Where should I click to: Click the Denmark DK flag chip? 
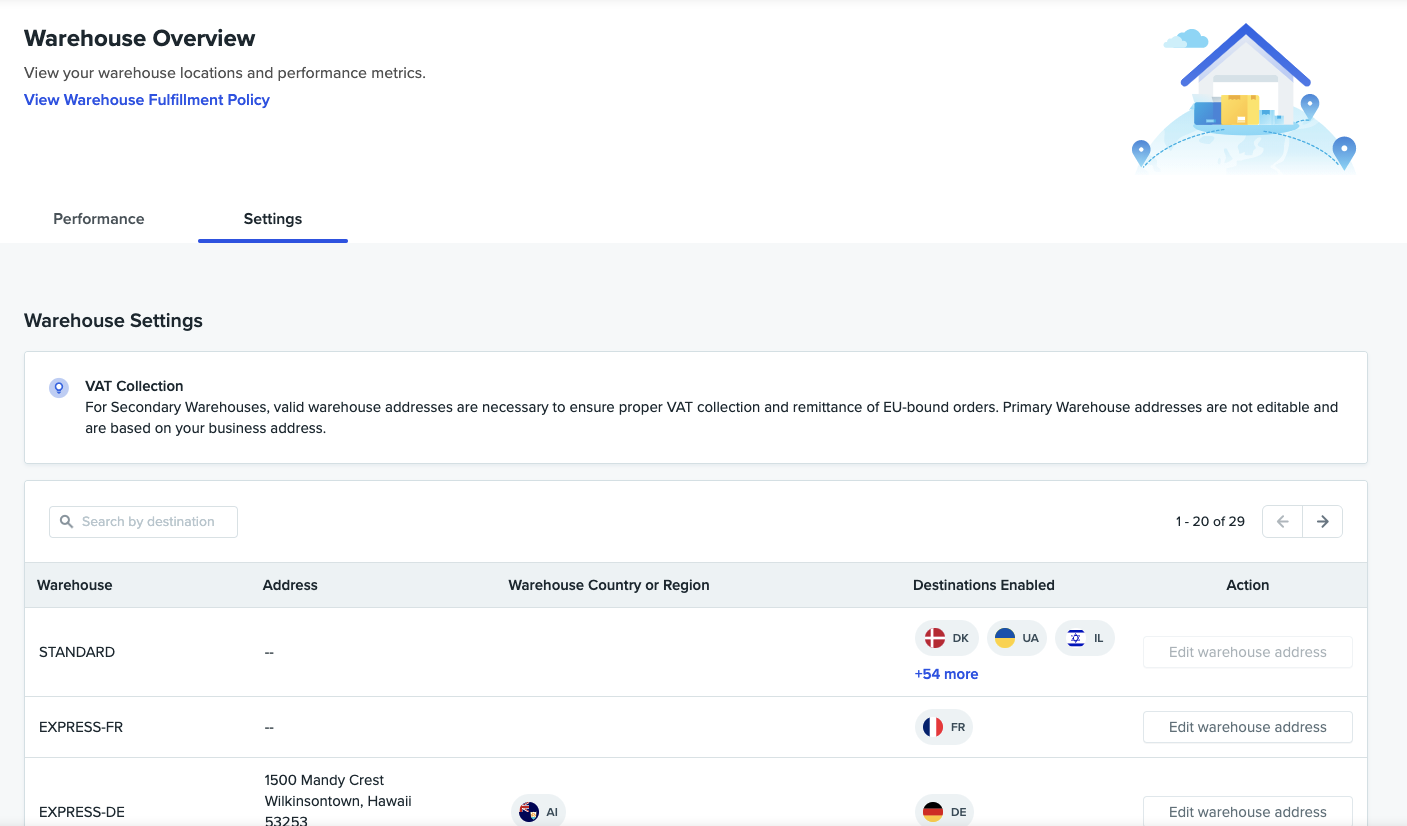946,638
